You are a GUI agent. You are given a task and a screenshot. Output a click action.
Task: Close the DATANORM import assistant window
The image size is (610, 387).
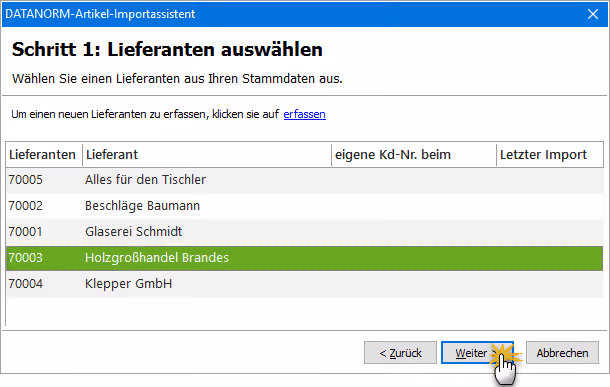tap(593, 14)
